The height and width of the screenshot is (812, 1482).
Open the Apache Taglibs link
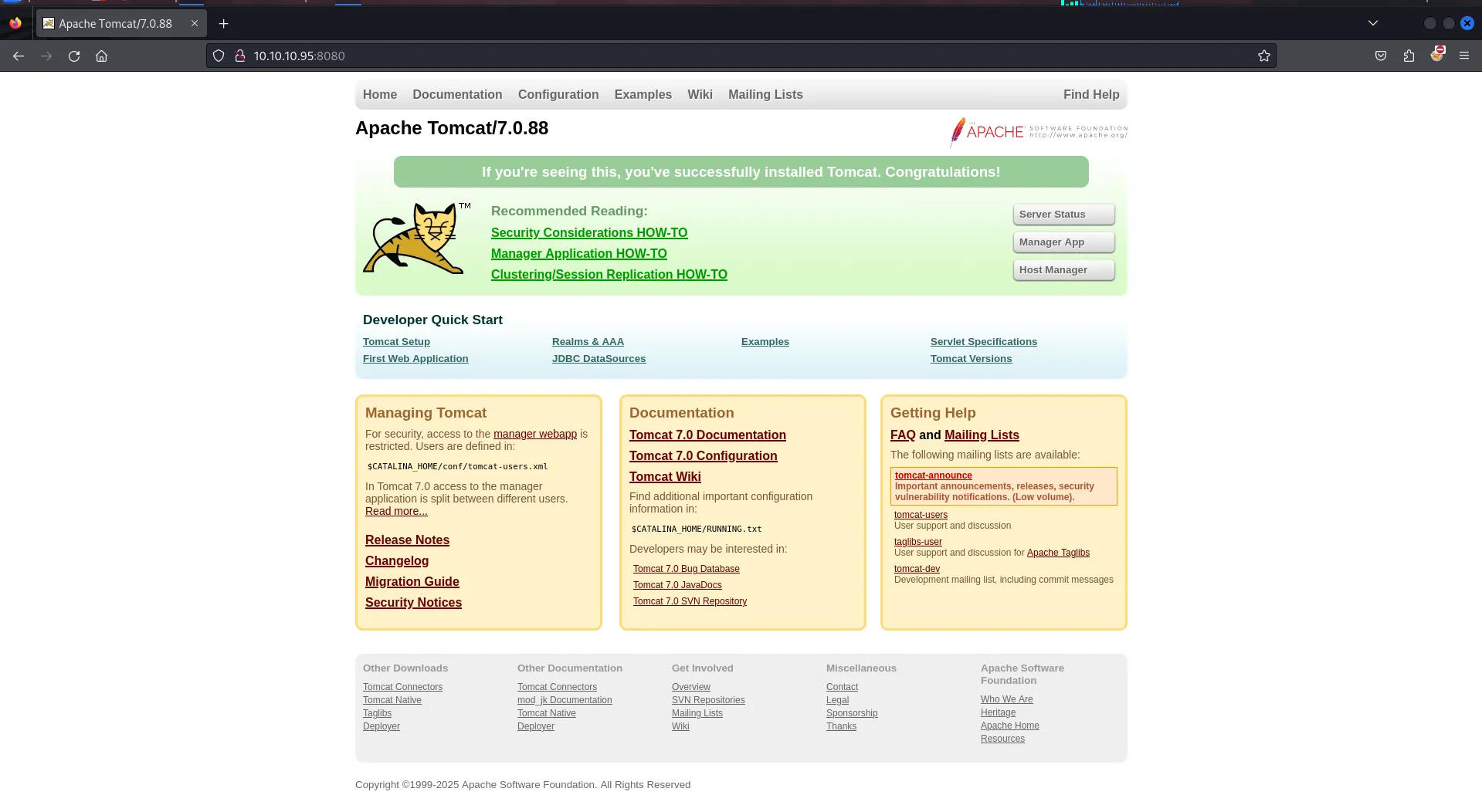click(x=1058, y=553)
